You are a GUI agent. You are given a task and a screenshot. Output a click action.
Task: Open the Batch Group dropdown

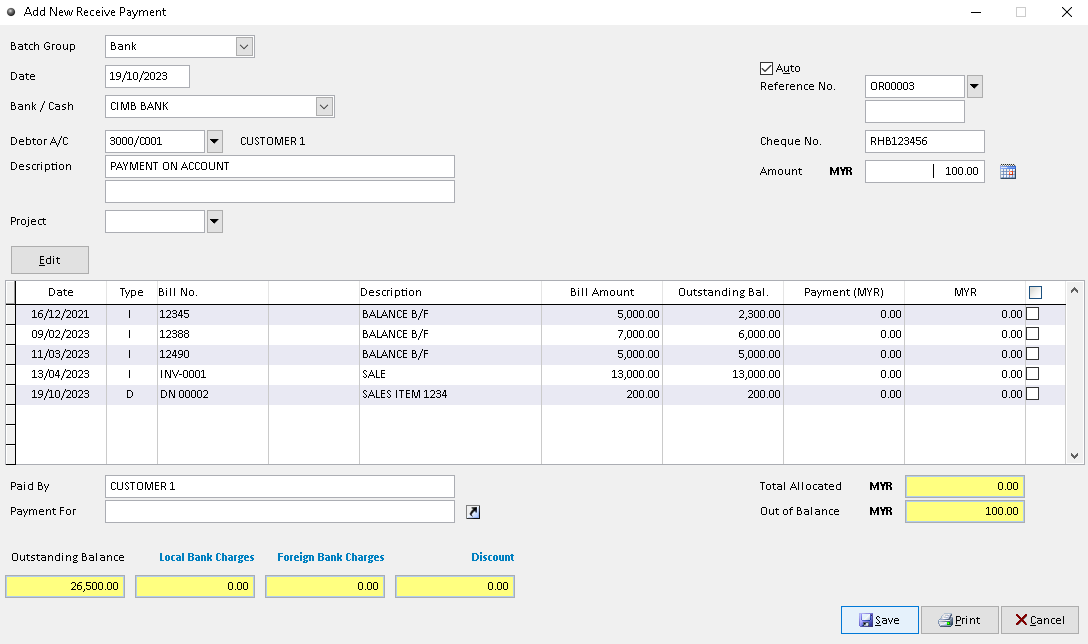243,46
